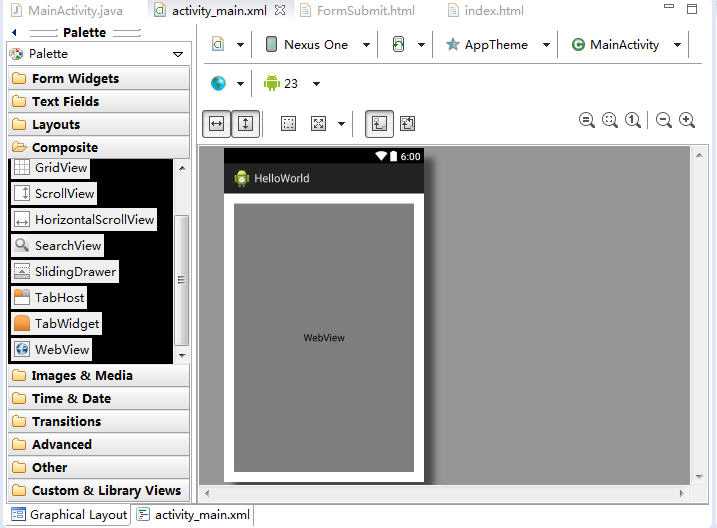Click AppTheme star icon

453,44
